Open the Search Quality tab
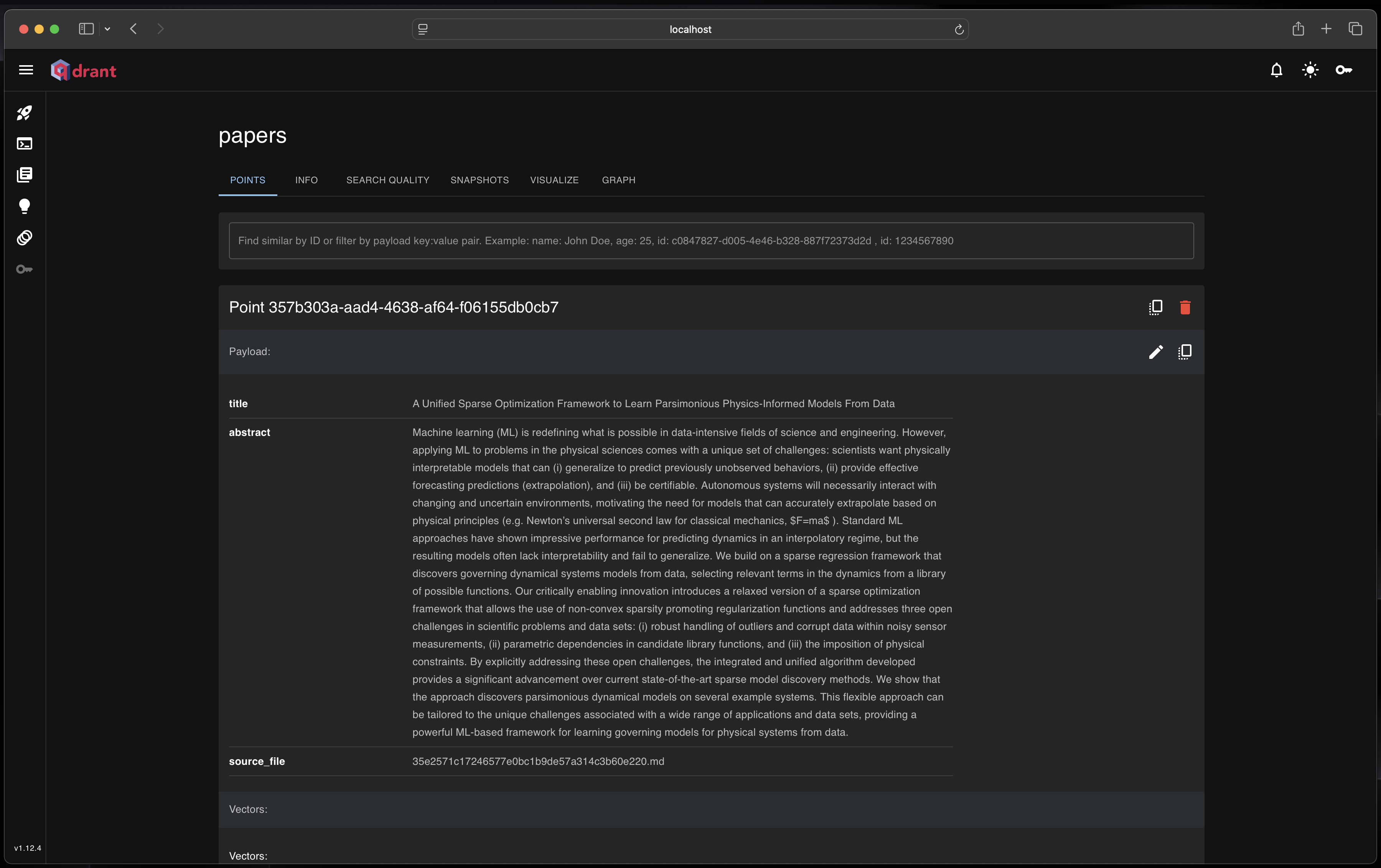 point(387,180)
